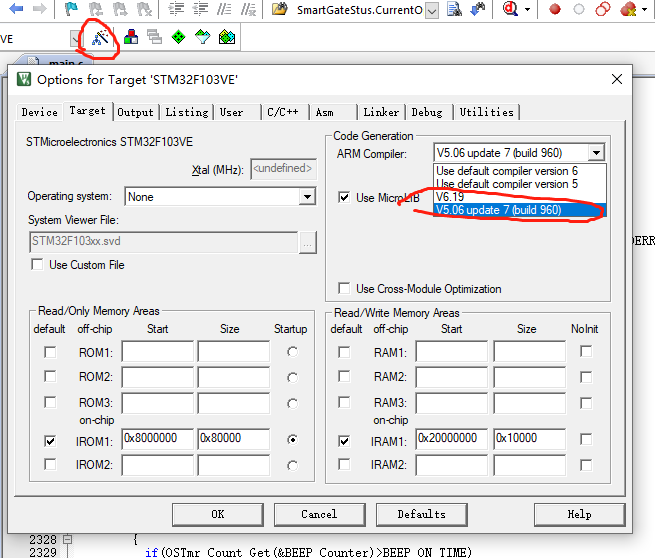655x558 pixels.
Task: Open the Linker tab
Action: point(381,112)
